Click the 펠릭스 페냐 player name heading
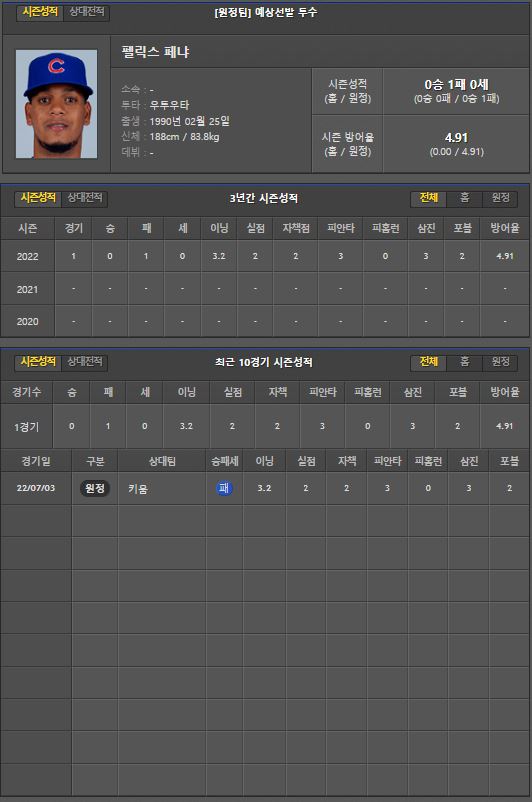The image size is (532, 802). pos(156,52)
